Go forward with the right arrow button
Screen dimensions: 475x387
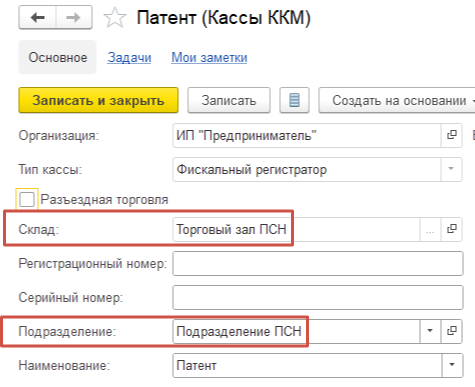(74, 17)
